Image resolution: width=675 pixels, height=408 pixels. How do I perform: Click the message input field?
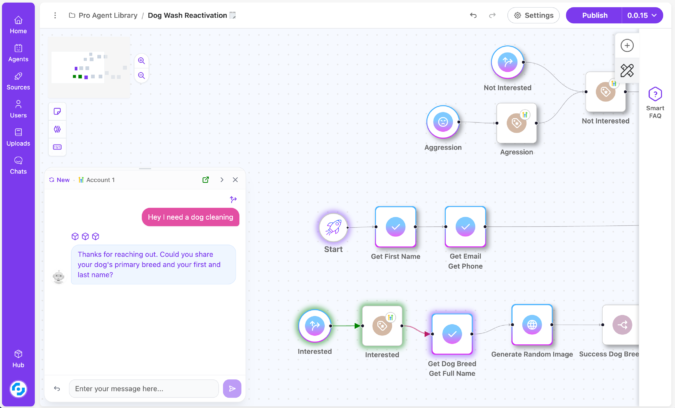(144, 388)
